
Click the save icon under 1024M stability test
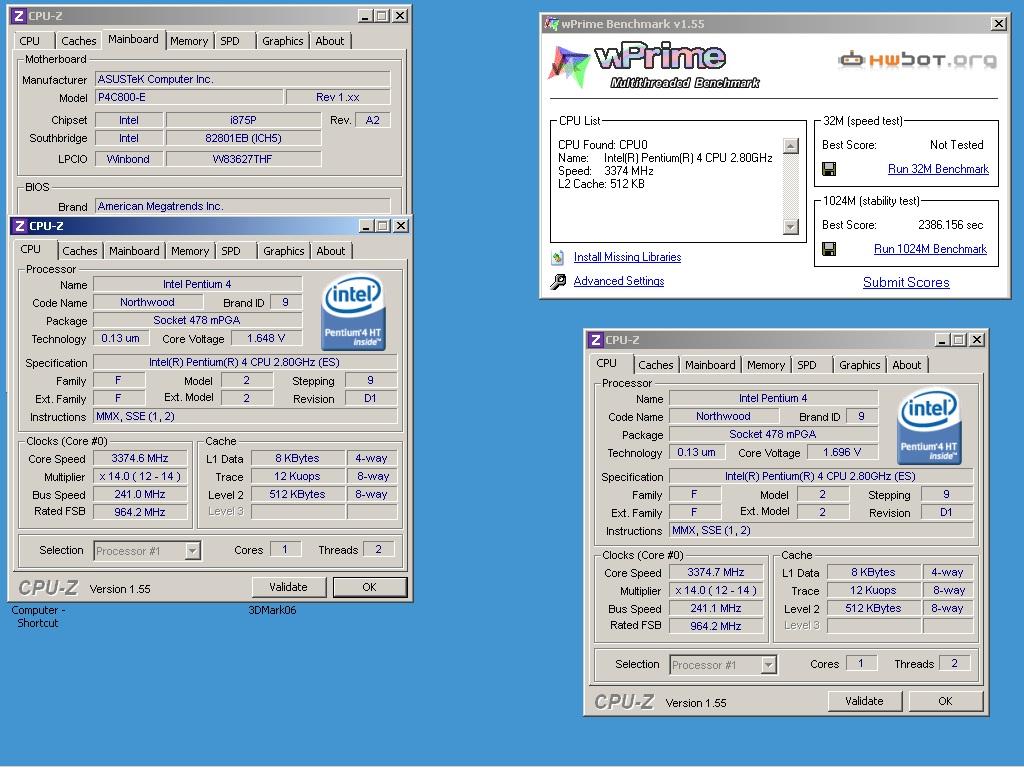click(829, 249)
